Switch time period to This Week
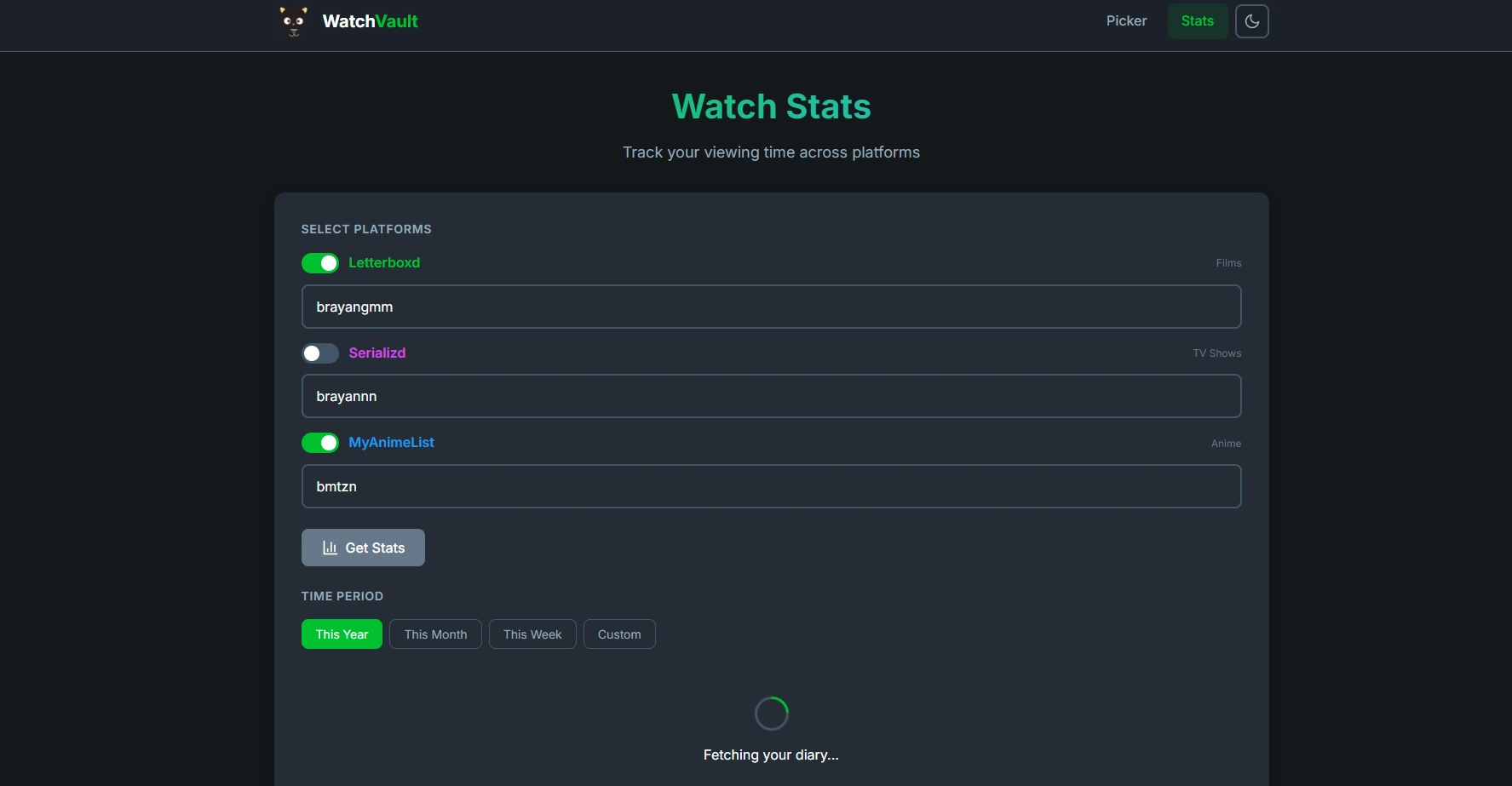The height and width of the screenshot is (786, 1512). 532,634
